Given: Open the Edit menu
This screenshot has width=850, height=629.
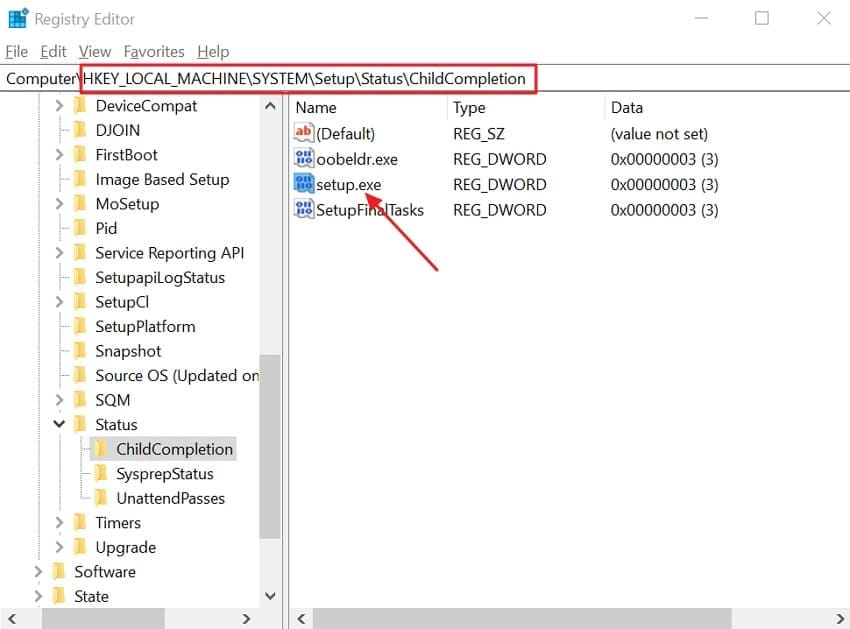Looking at the screenshot, I should (53, 51).
